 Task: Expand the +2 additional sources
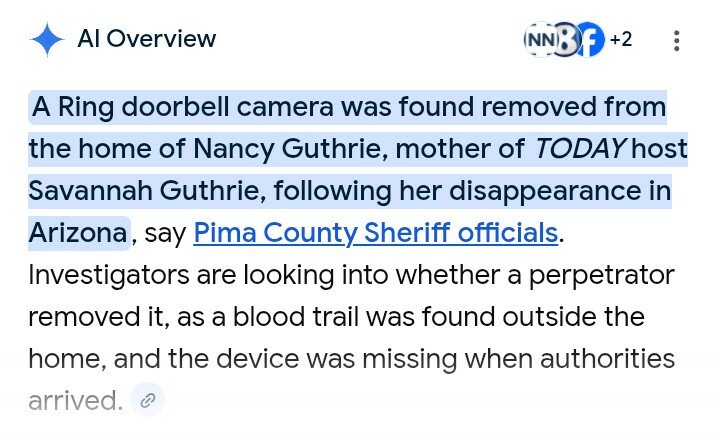pos(621,40)
